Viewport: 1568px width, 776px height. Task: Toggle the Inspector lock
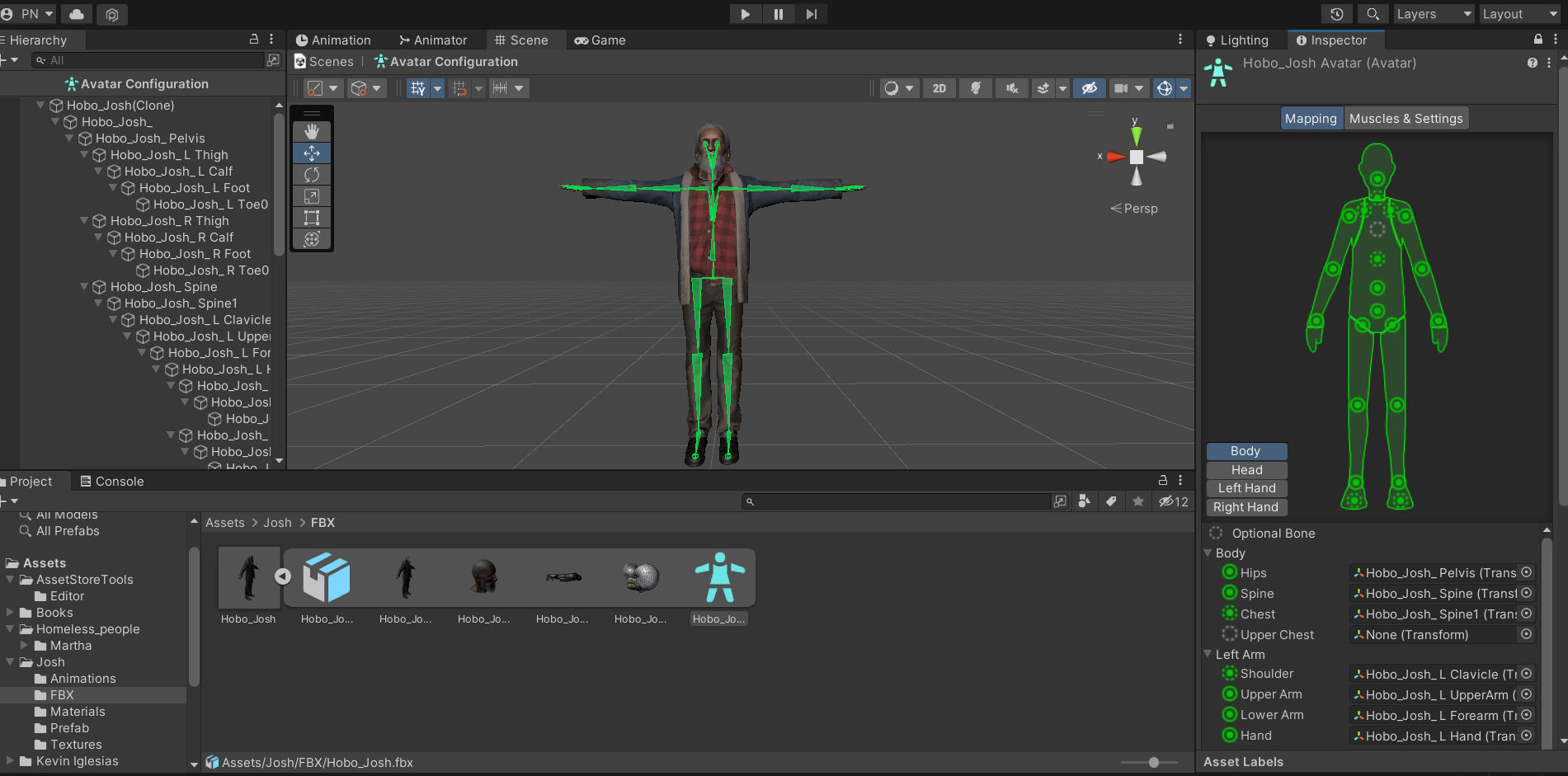pos(1538,40)
